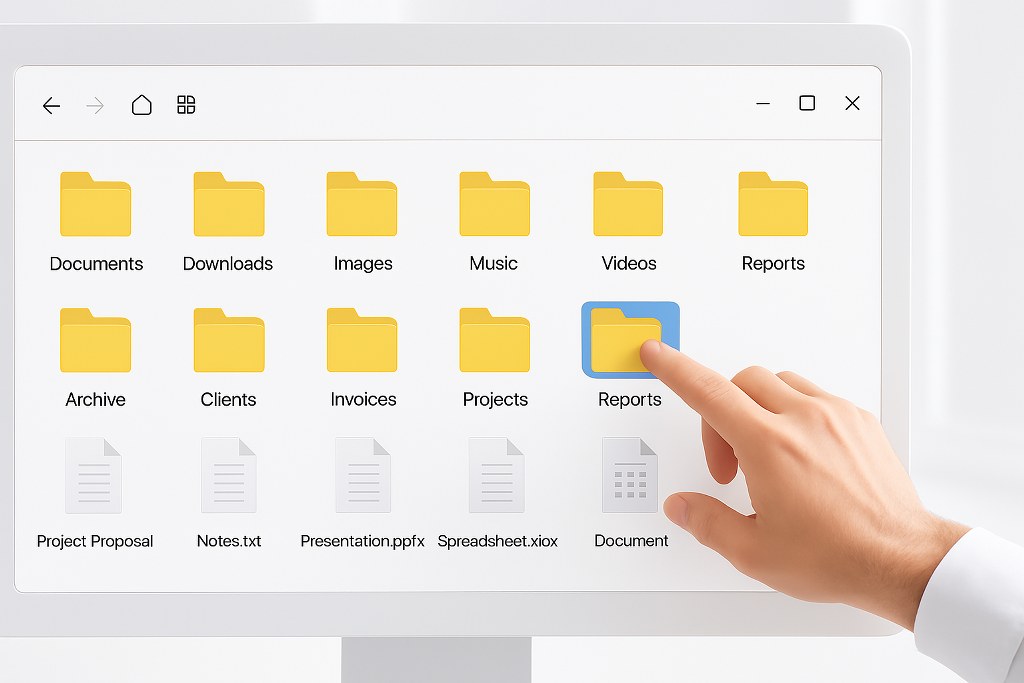Switch to grid view layout

185,104
